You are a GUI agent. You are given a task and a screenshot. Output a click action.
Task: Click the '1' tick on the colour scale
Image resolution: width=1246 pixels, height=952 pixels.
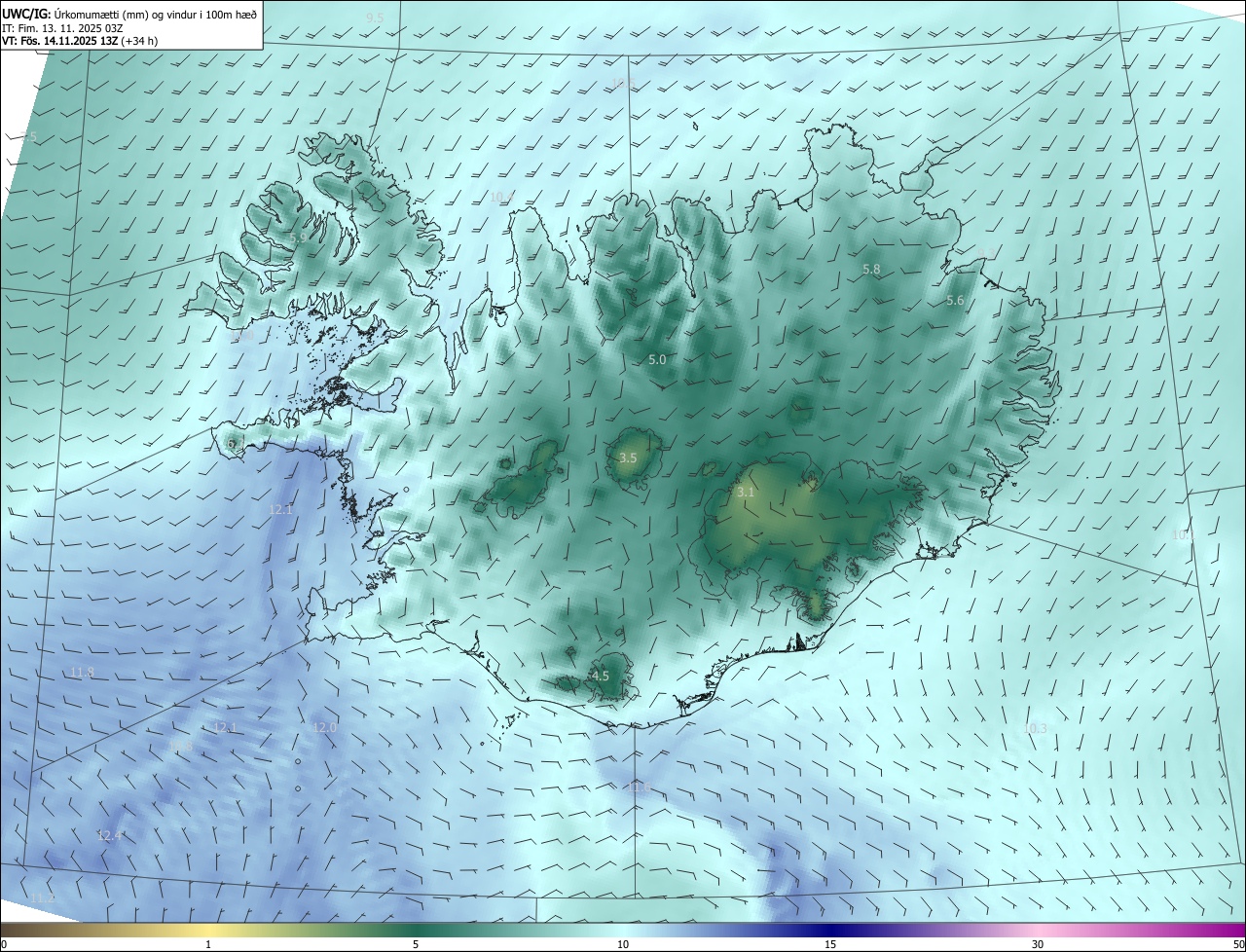coord(208,944)
